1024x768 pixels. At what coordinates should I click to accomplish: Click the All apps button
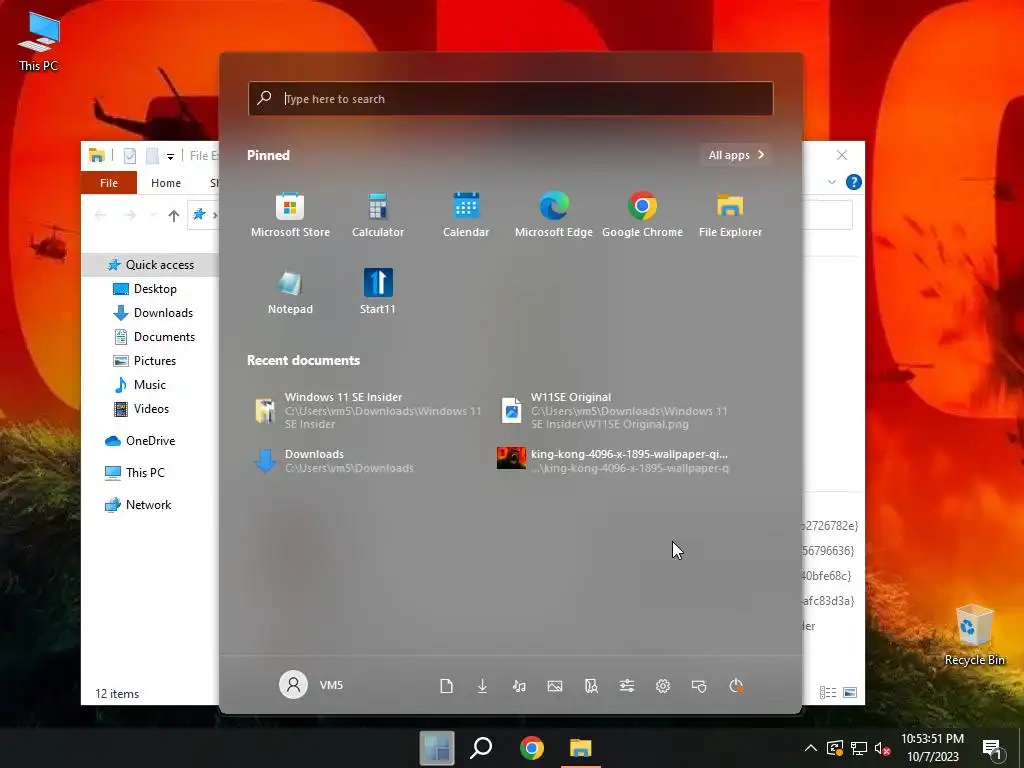736,155
